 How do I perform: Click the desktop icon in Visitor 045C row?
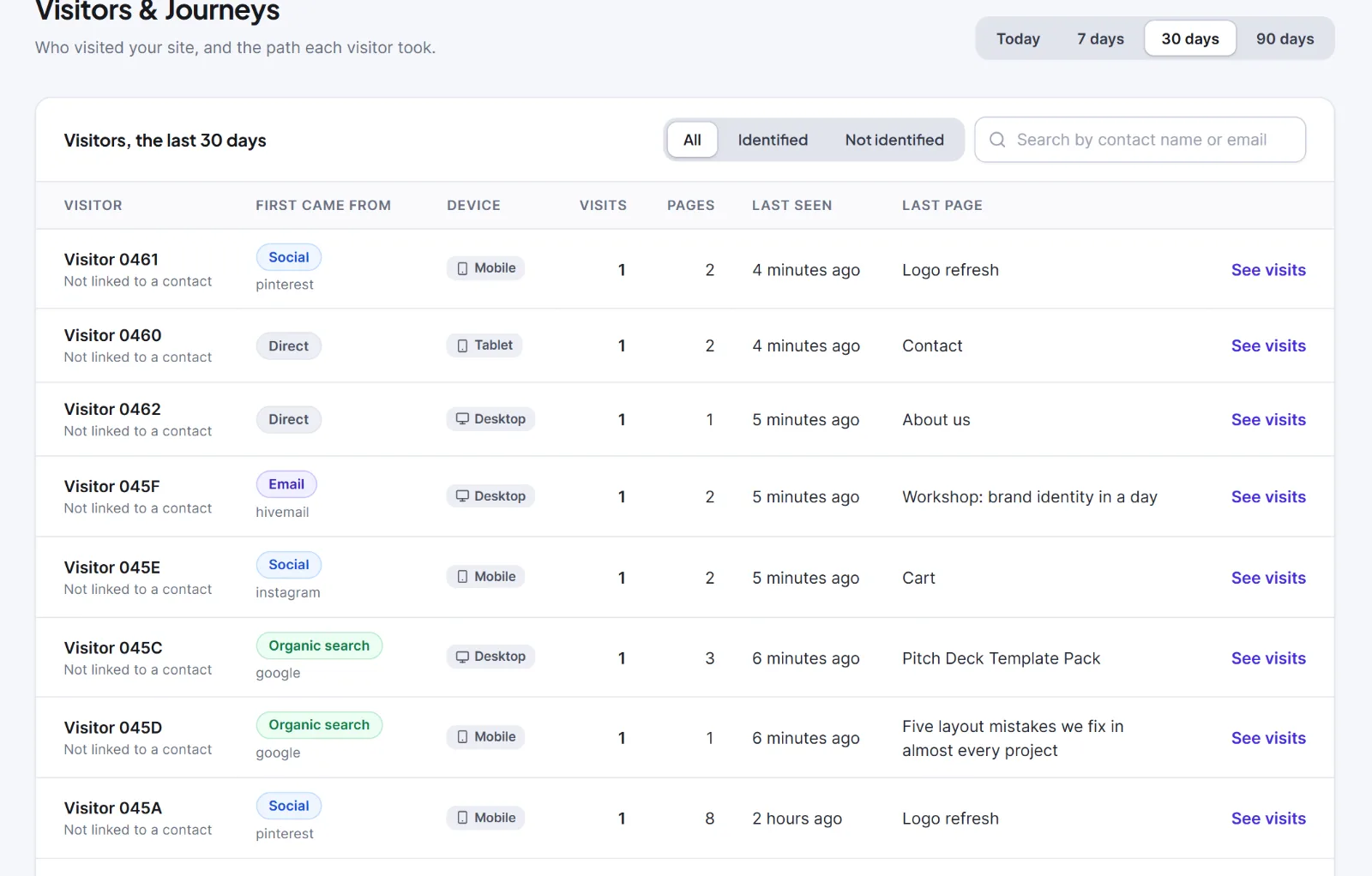[462, 657]
